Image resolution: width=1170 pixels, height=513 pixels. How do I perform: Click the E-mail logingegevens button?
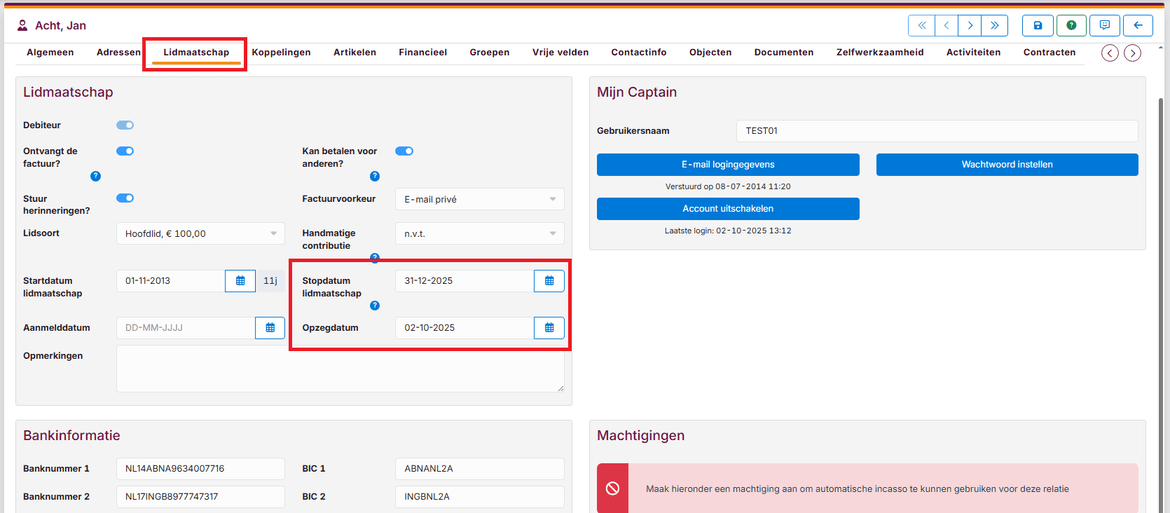[727, 164]
